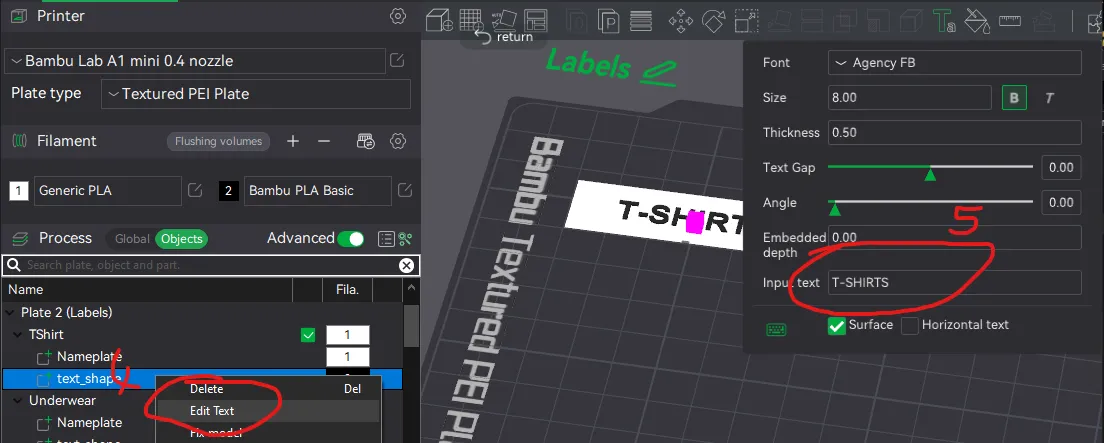
Task: Select the Color painting bucket icon
Action: pyautogui.click(x=977, y=20)
